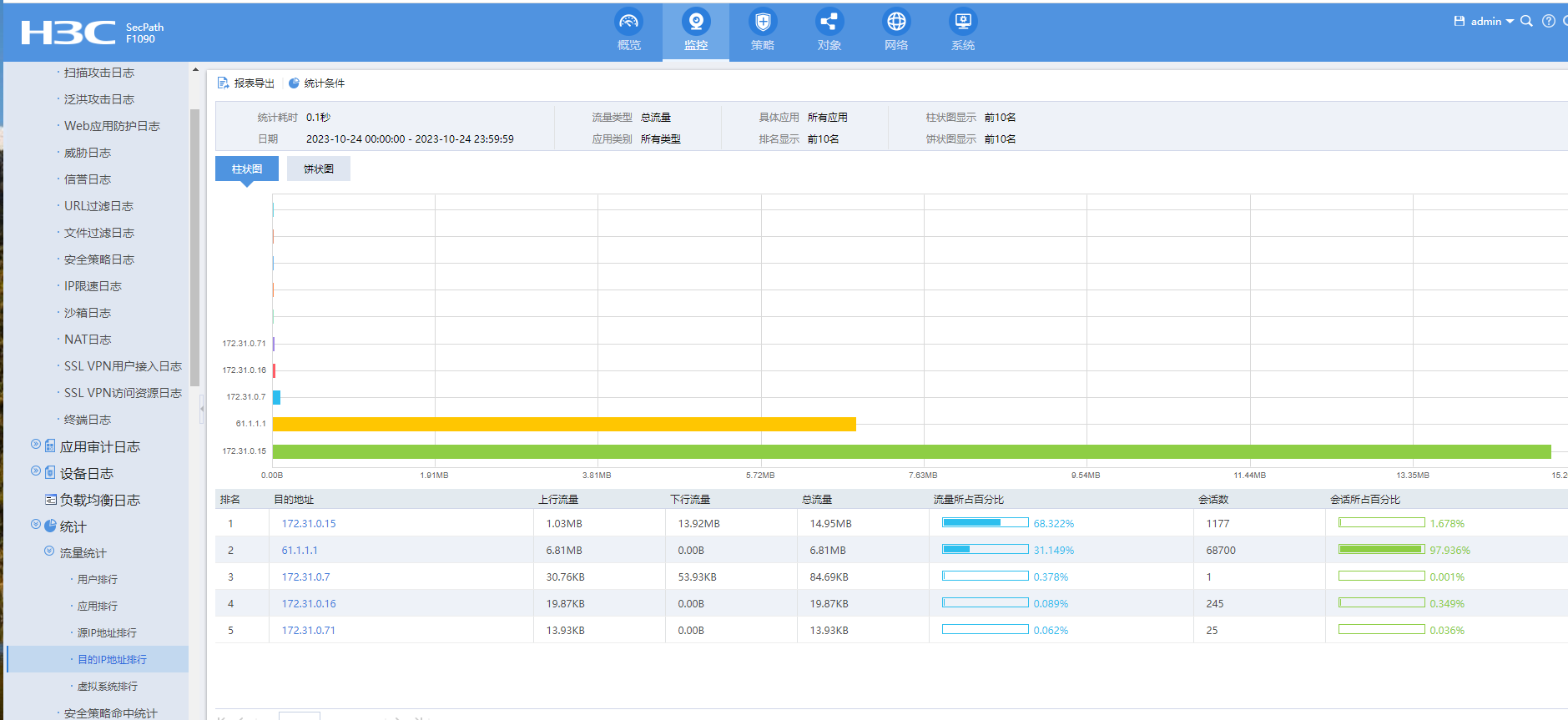Open the 概览 overview icon

(628, 23)
